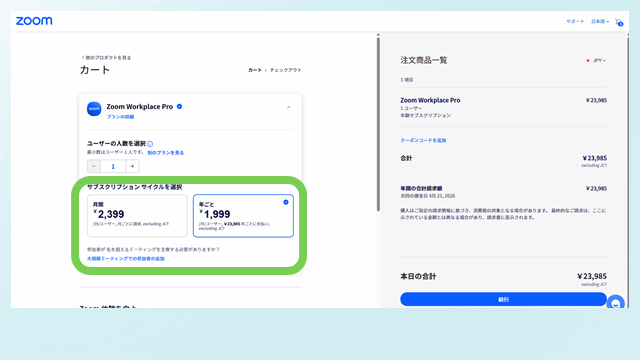Open the 日本語 language dropdown
The height and width of the screenshot is (360, 640).
tap(600, 21)
